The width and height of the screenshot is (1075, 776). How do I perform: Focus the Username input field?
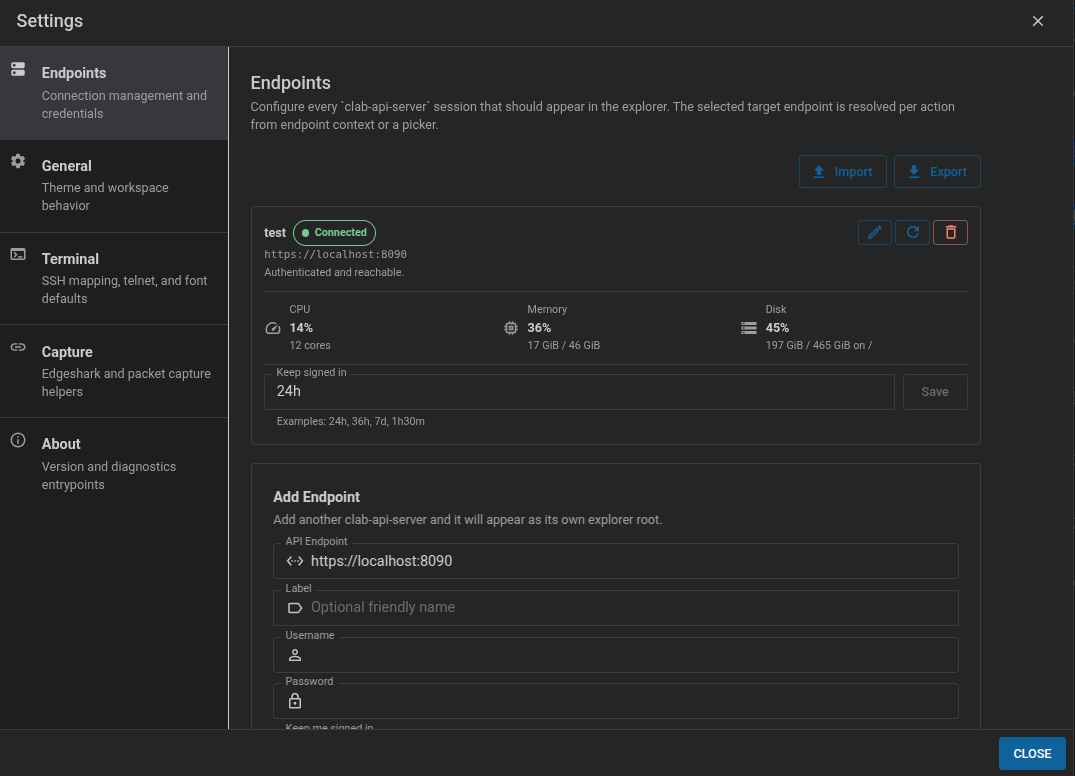616,655
